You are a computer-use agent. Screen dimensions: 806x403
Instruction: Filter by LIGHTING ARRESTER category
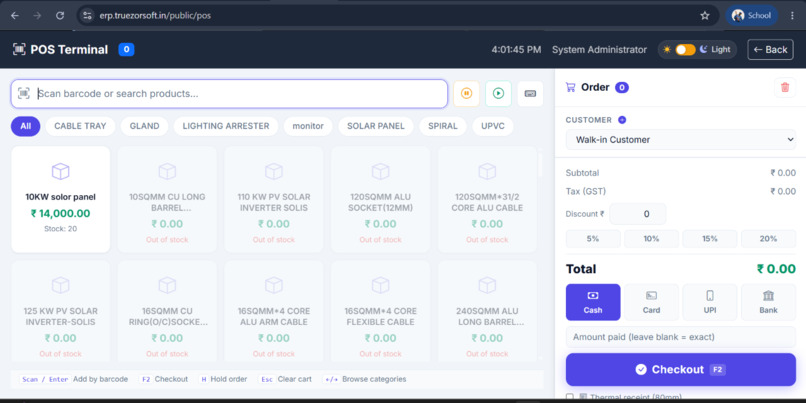coord(226,126)
